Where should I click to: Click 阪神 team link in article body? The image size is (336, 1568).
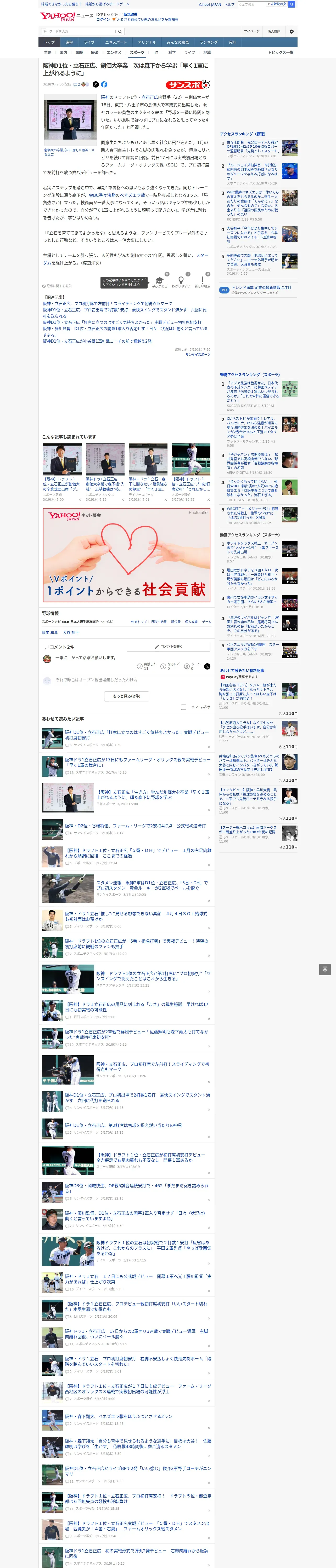click(x=105, y=97)
